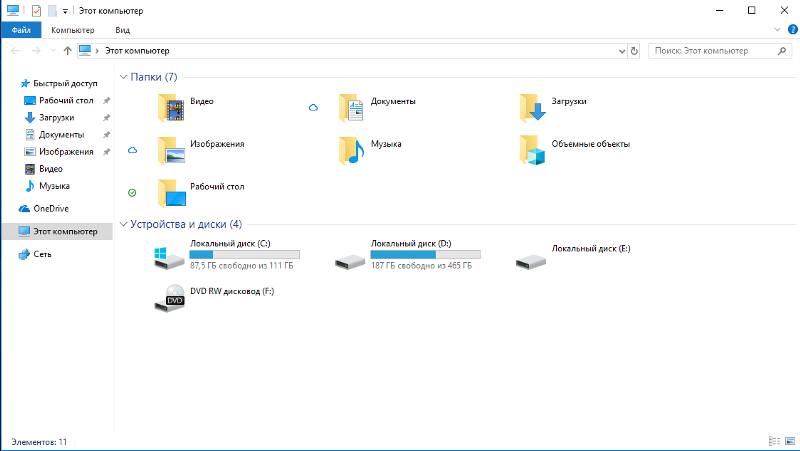This screenshot has height=451, width=800.
Task: Collapse the Устройства и диски (4) group
Action: [123, 224]
